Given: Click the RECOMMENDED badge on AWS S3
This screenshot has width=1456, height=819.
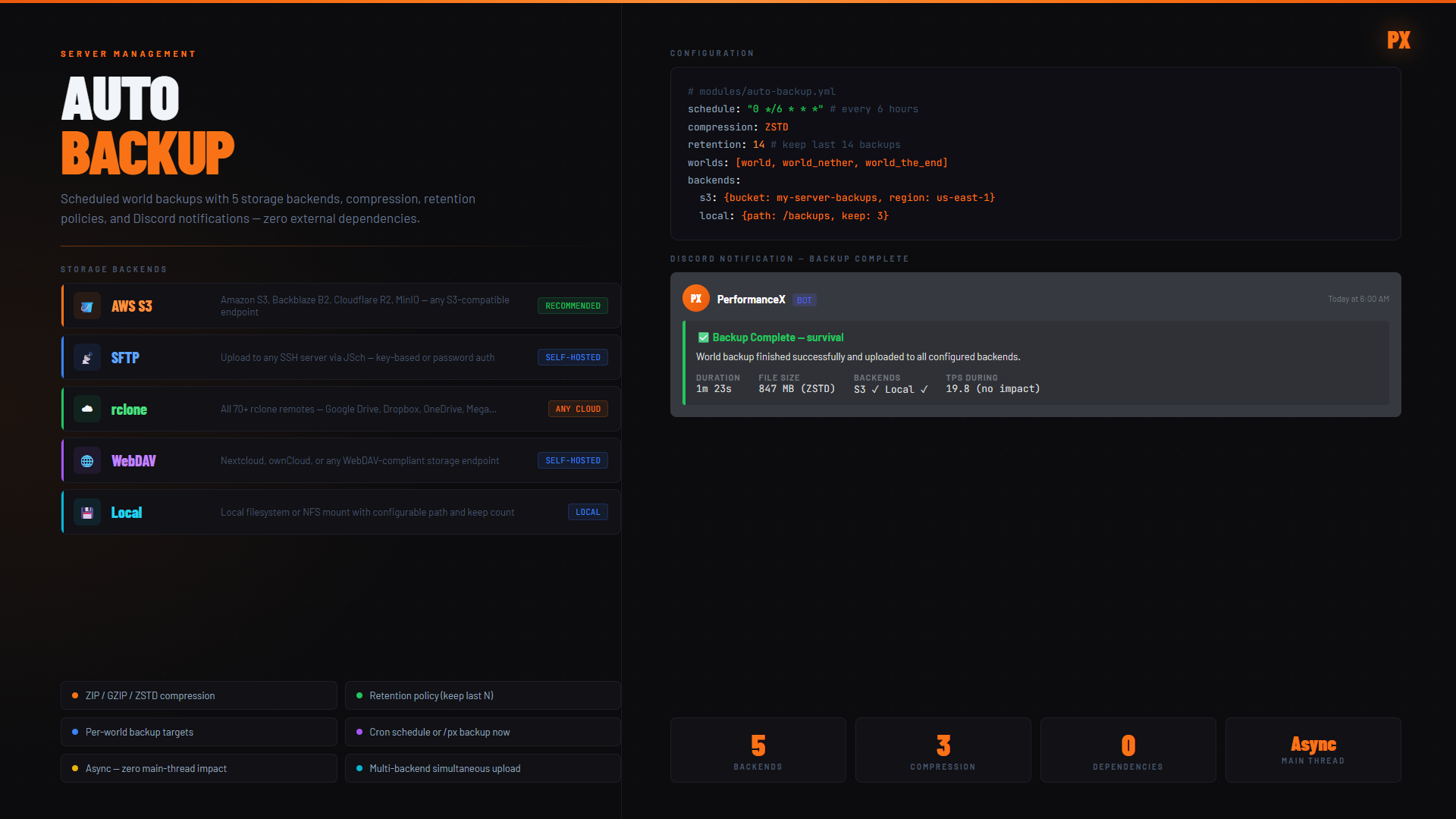Looking at the screenshot, I should [x=573, y=306].
